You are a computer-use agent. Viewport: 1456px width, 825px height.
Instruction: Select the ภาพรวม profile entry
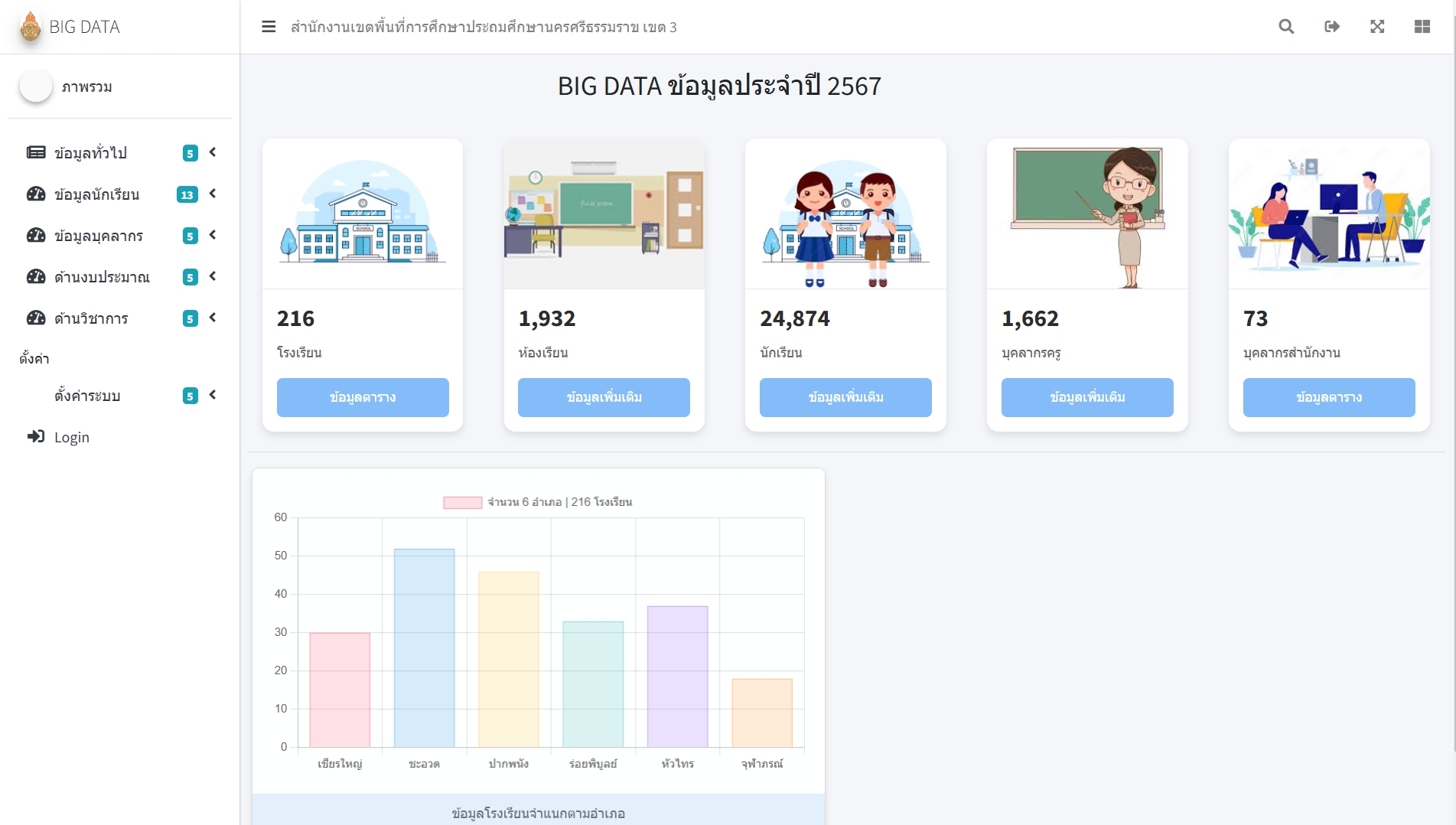(x=86, y=87)
